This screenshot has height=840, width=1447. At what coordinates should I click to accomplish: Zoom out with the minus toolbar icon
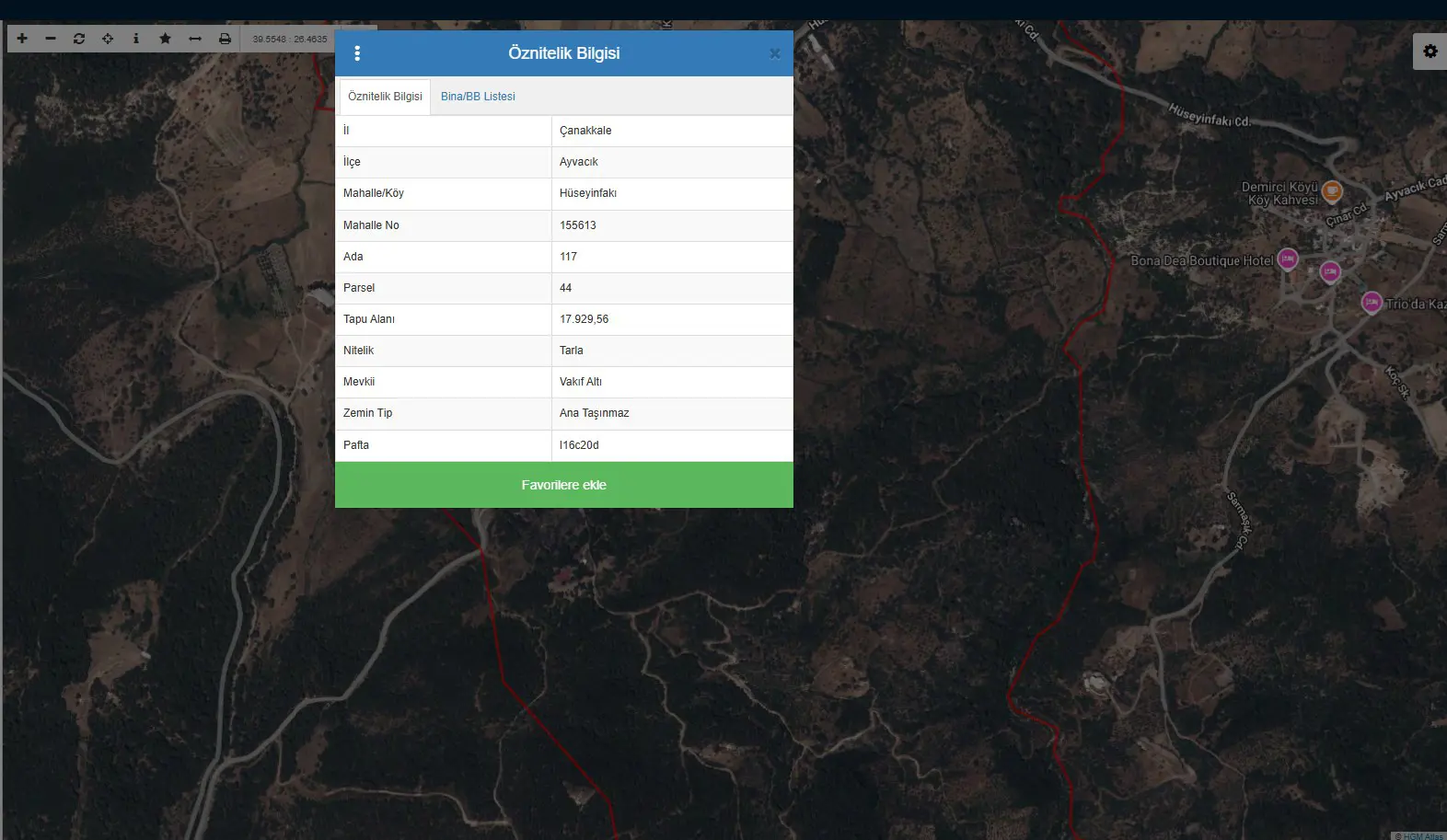point(51,39)
